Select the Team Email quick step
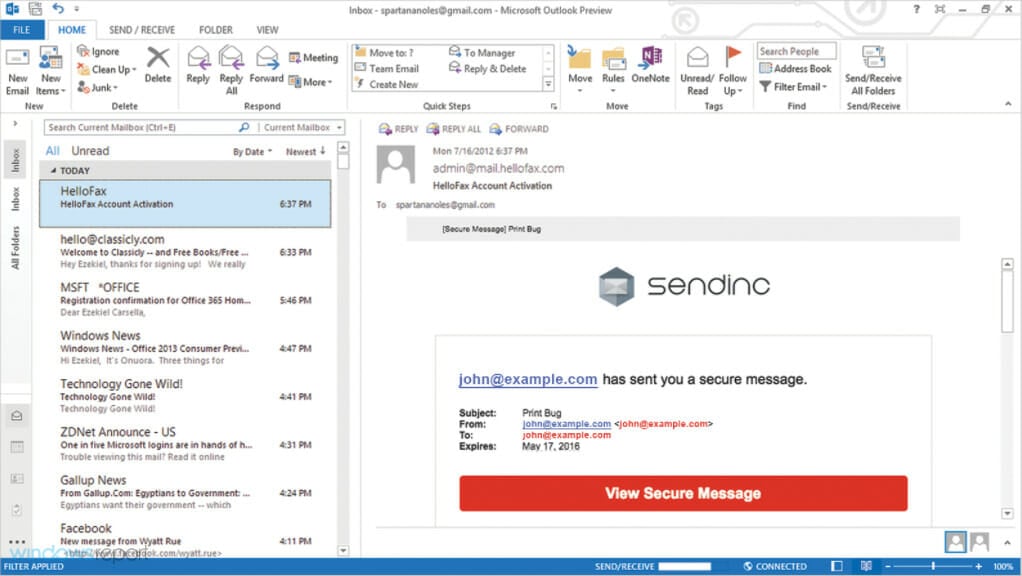This screenshot has height=576, width=1022. tap(387, 68)
